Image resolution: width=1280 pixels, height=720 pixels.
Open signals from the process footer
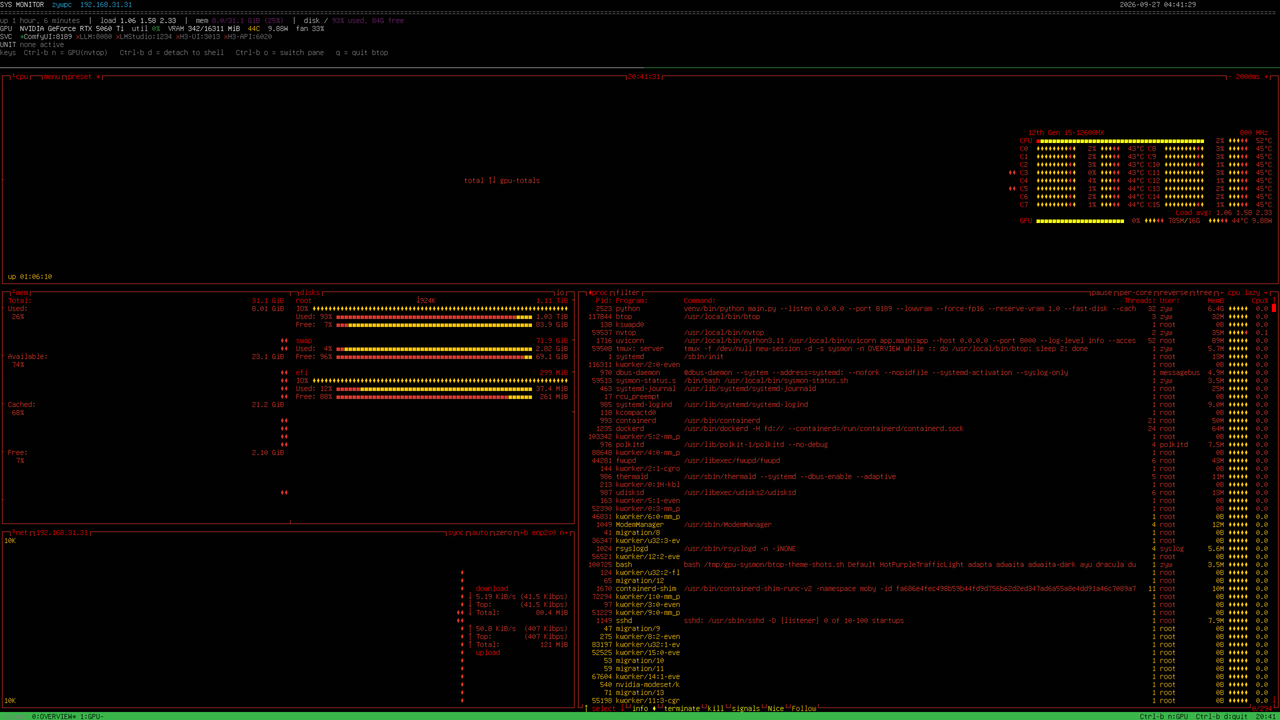click(746, 708)
